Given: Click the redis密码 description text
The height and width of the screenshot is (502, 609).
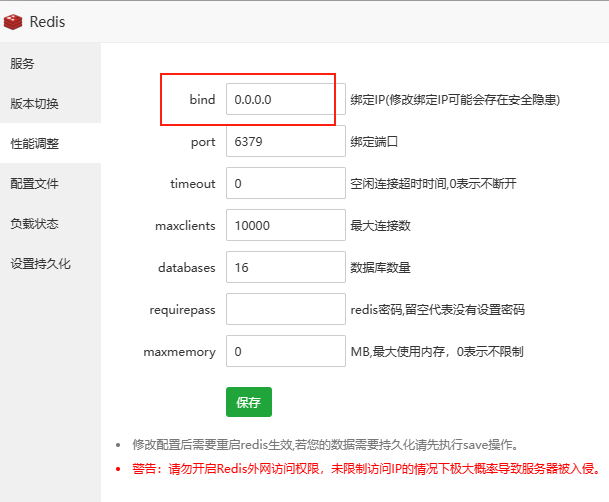Looking at the screenshot, I should tap(438, 309).
